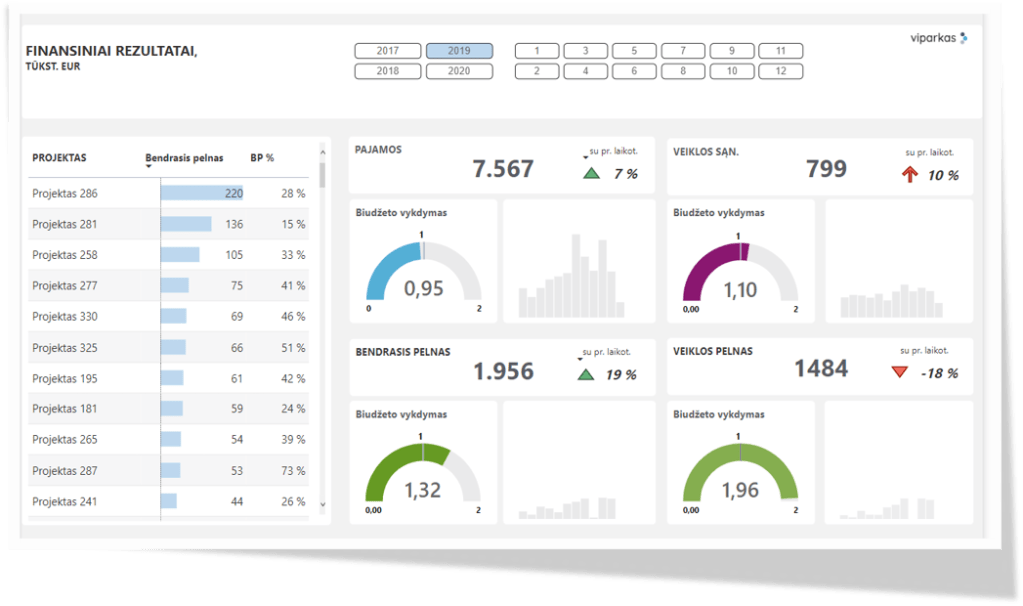Select the 2019 year filter
The width and height of the screenshot is (1023, 606).
pos(459,51)
